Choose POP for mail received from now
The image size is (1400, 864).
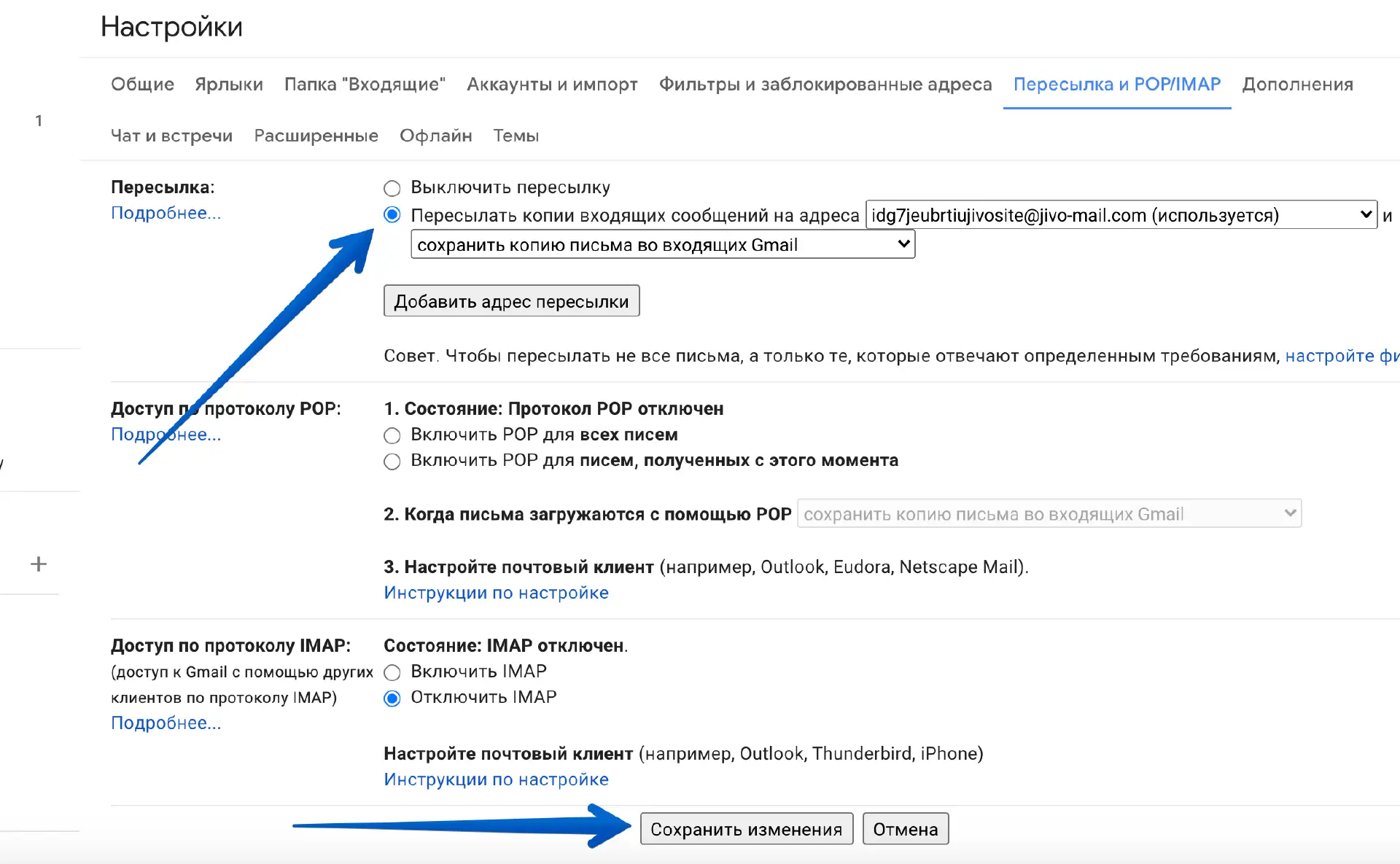coord(392,462)
